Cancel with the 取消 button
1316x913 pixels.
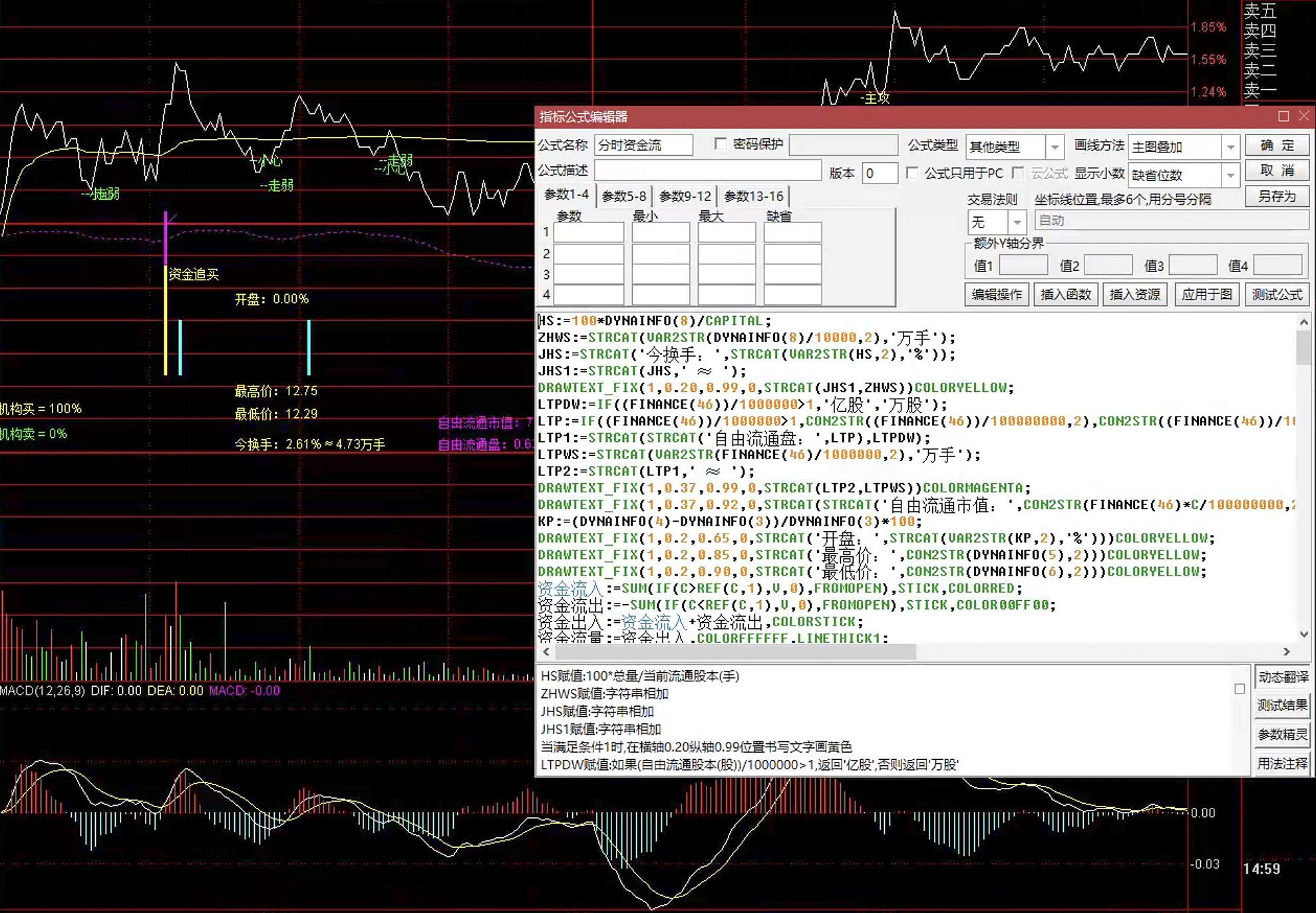pyautogui.click(x=1277, y=170)
